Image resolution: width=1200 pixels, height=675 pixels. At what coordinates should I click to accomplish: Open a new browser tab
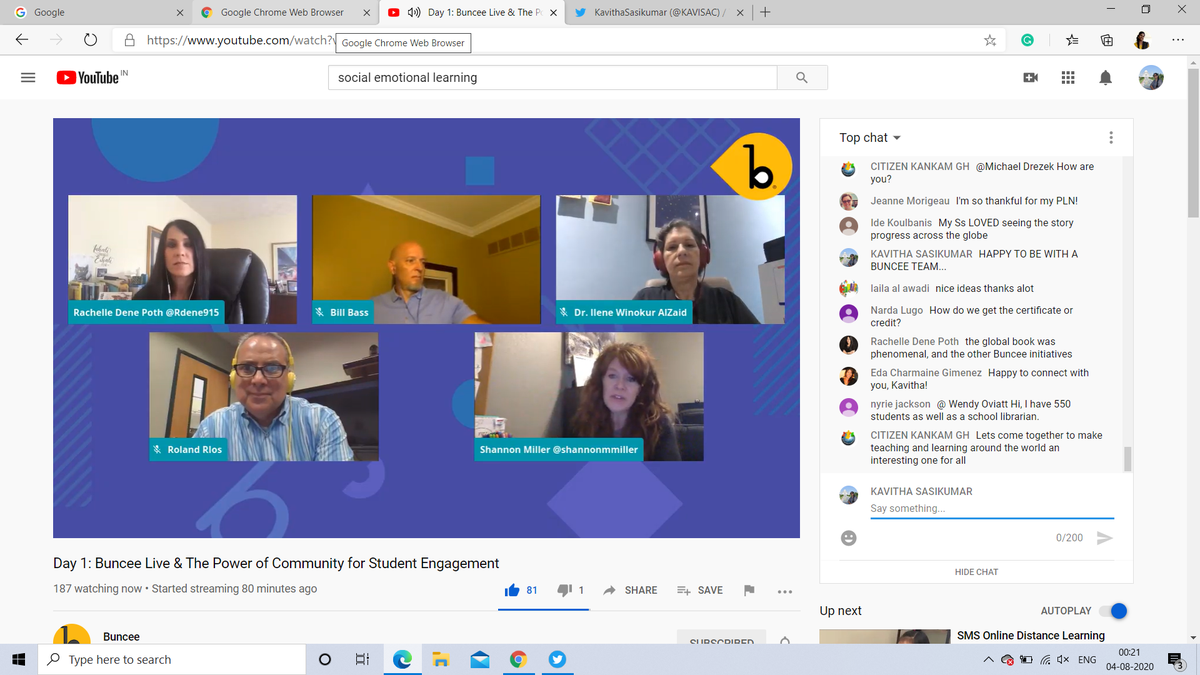pyautogui.click(x=765, y=12)
